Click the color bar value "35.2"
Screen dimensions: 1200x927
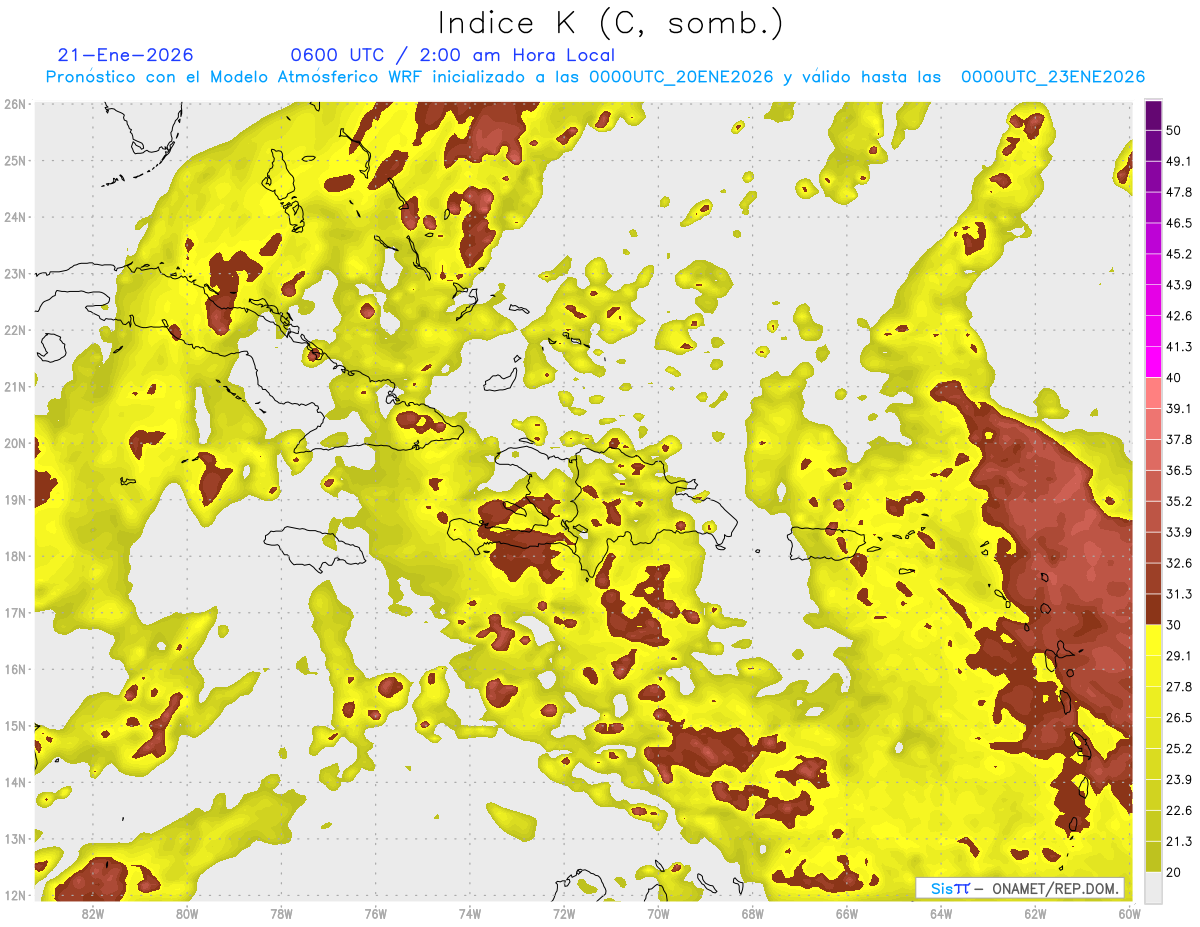tap(1179, 501)
